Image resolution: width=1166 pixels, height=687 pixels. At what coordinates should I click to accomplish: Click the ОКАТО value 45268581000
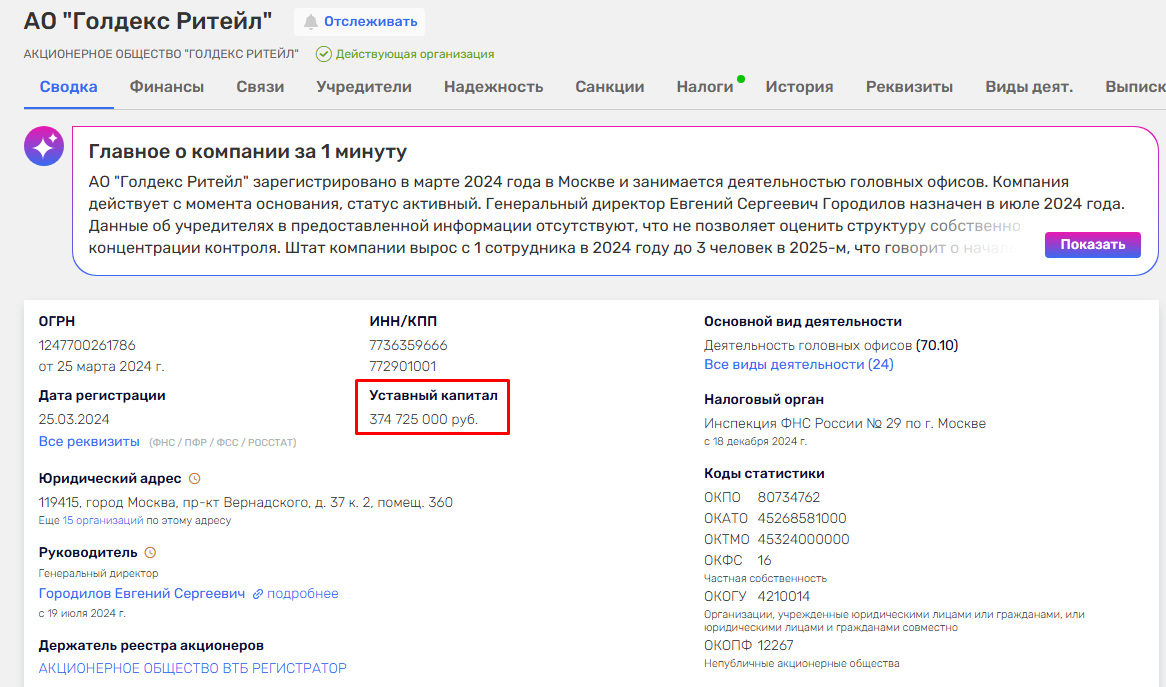802,518
